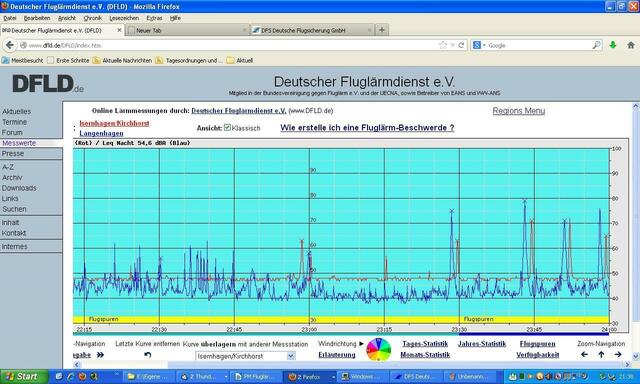640x384 pixels.
Task: Open the Aktuelle Nachrichten bookmark folder
Action: coord(122,60)
